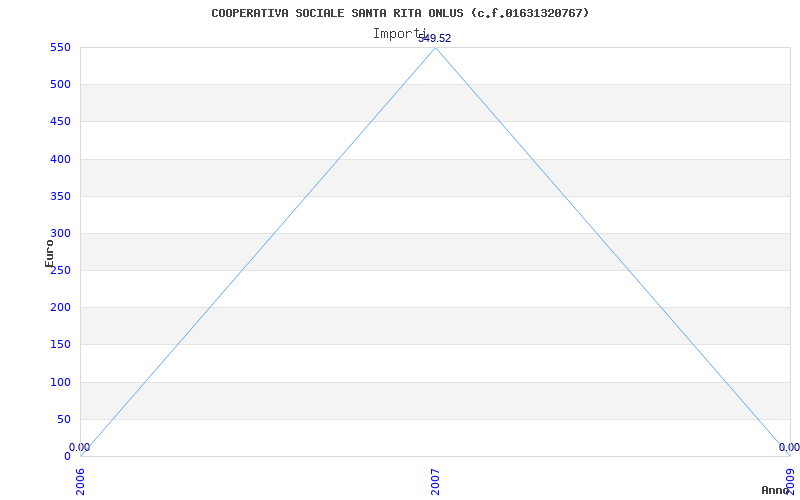Click the 400 y-axis tick label

[x=60, y=159]
